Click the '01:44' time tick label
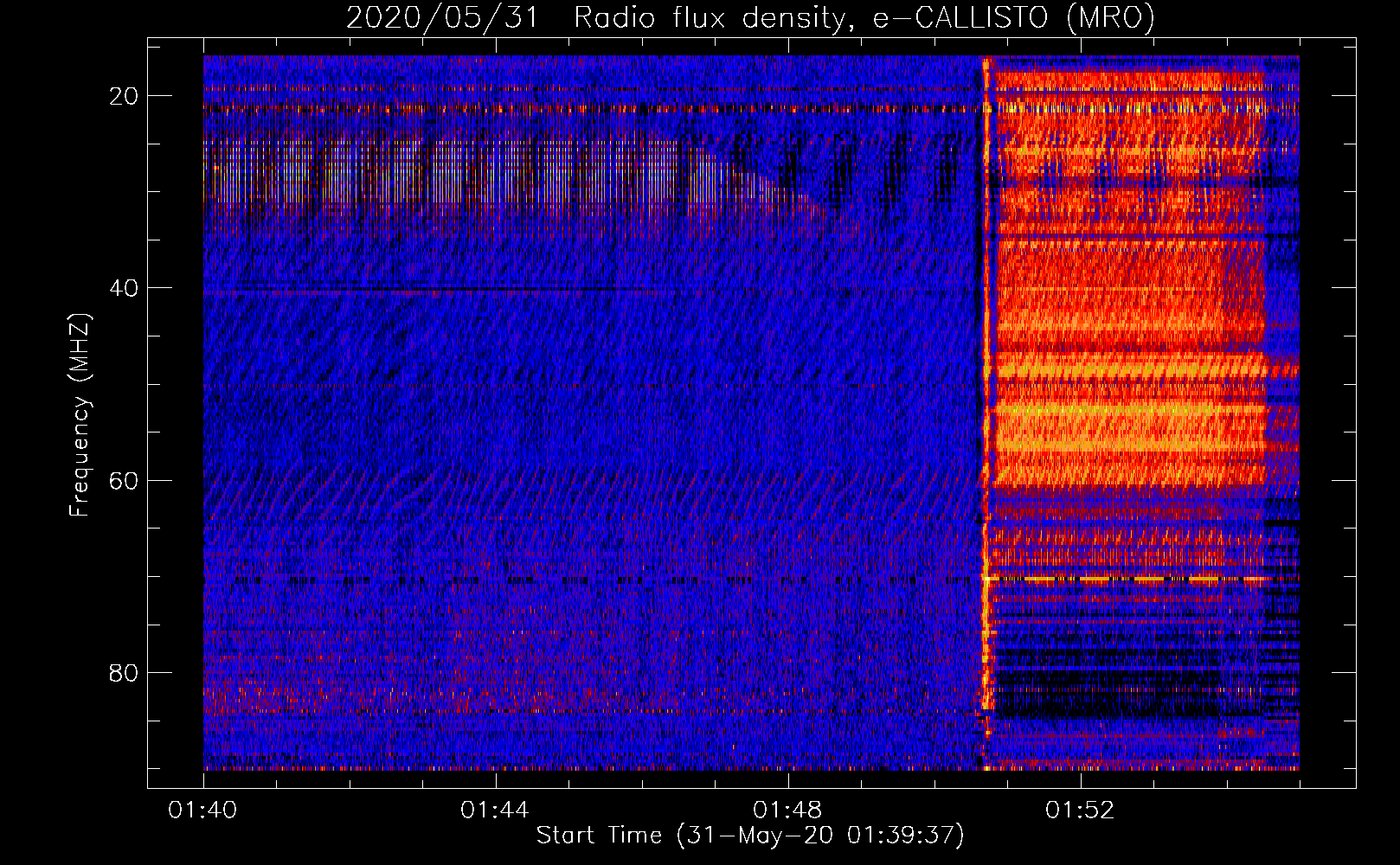The width and height of the screenshot is (1400, 865). (x=495, y=811)
